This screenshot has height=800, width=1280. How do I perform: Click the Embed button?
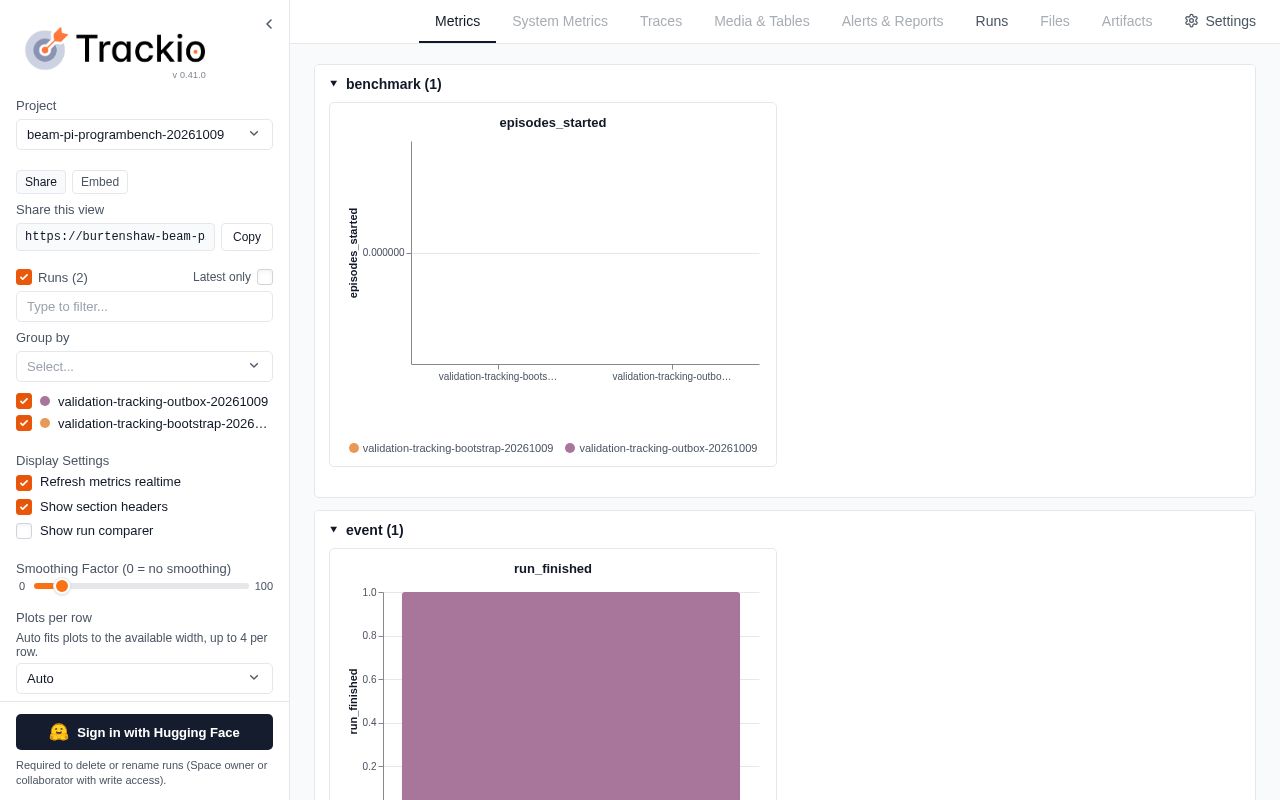[100, 182]
